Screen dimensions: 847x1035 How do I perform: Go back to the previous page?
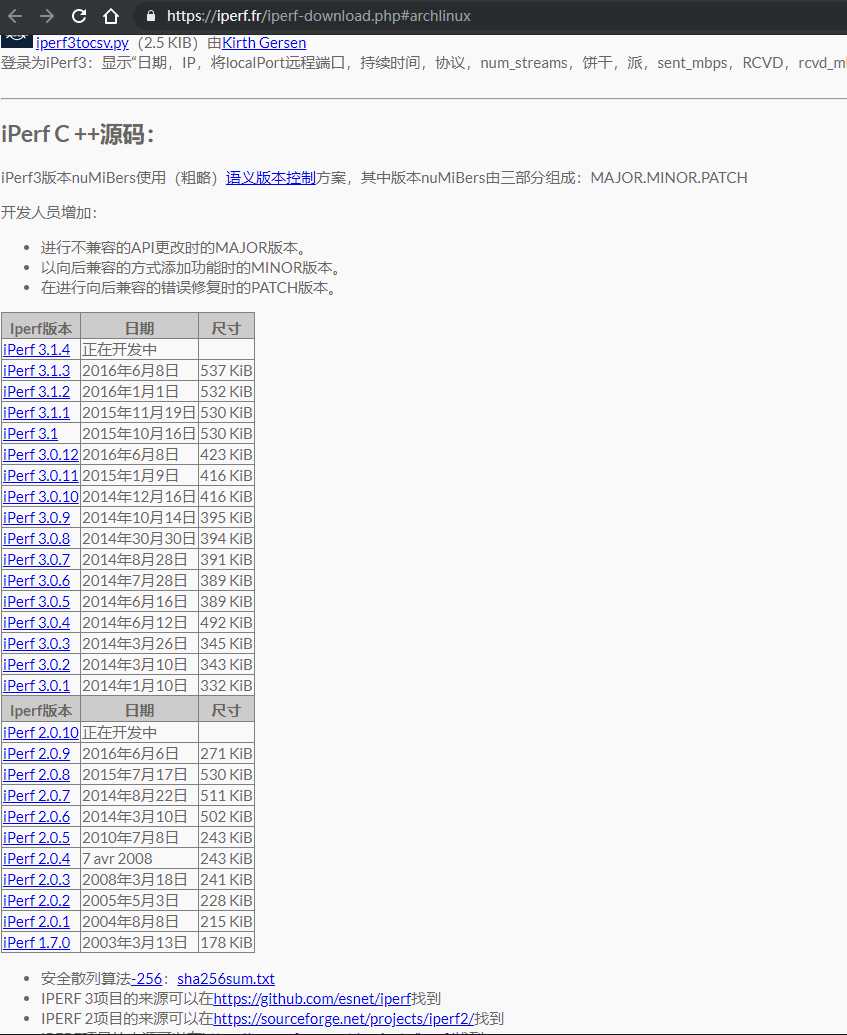15,16
